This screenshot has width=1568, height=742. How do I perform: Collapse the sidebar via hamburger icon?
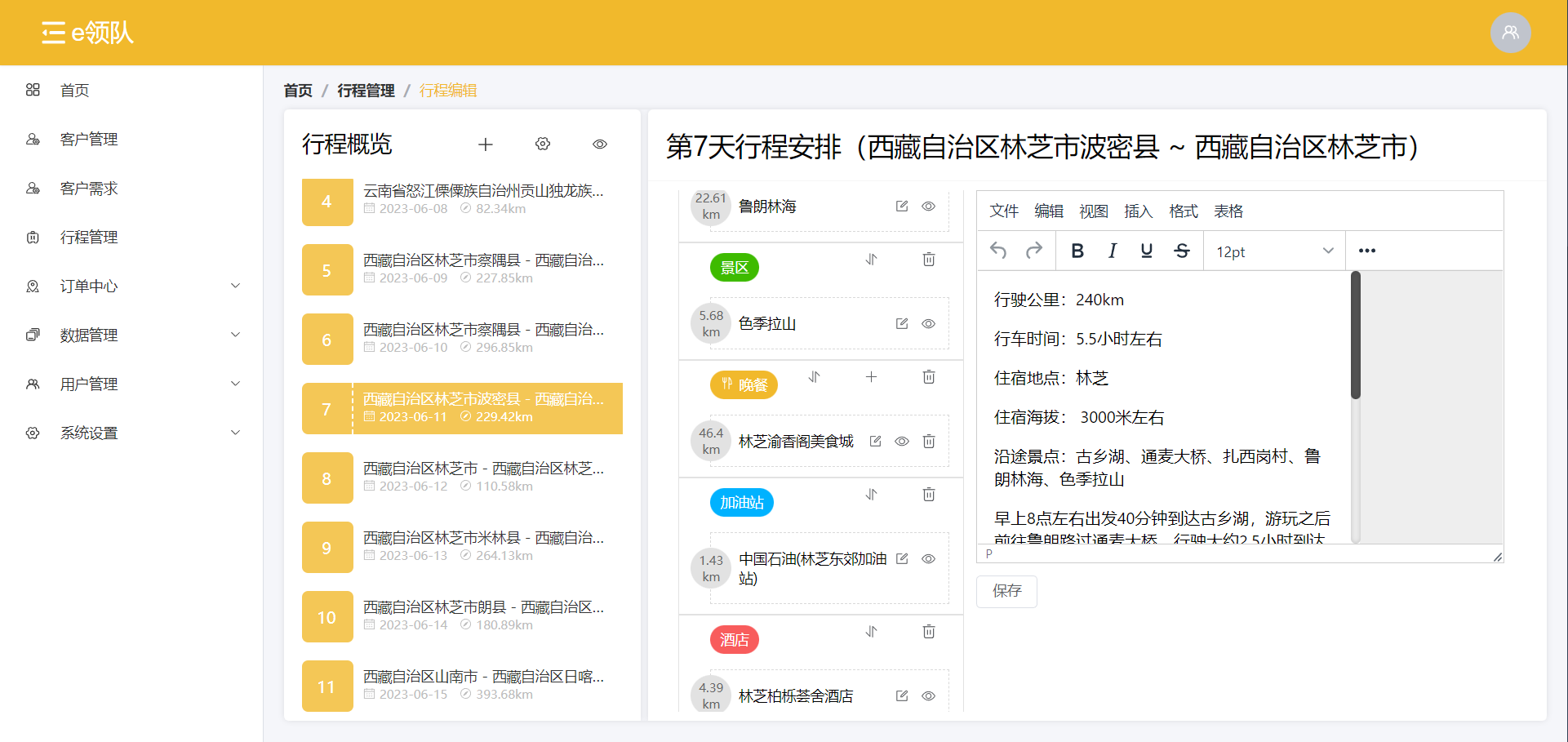(x=53, y=33)
